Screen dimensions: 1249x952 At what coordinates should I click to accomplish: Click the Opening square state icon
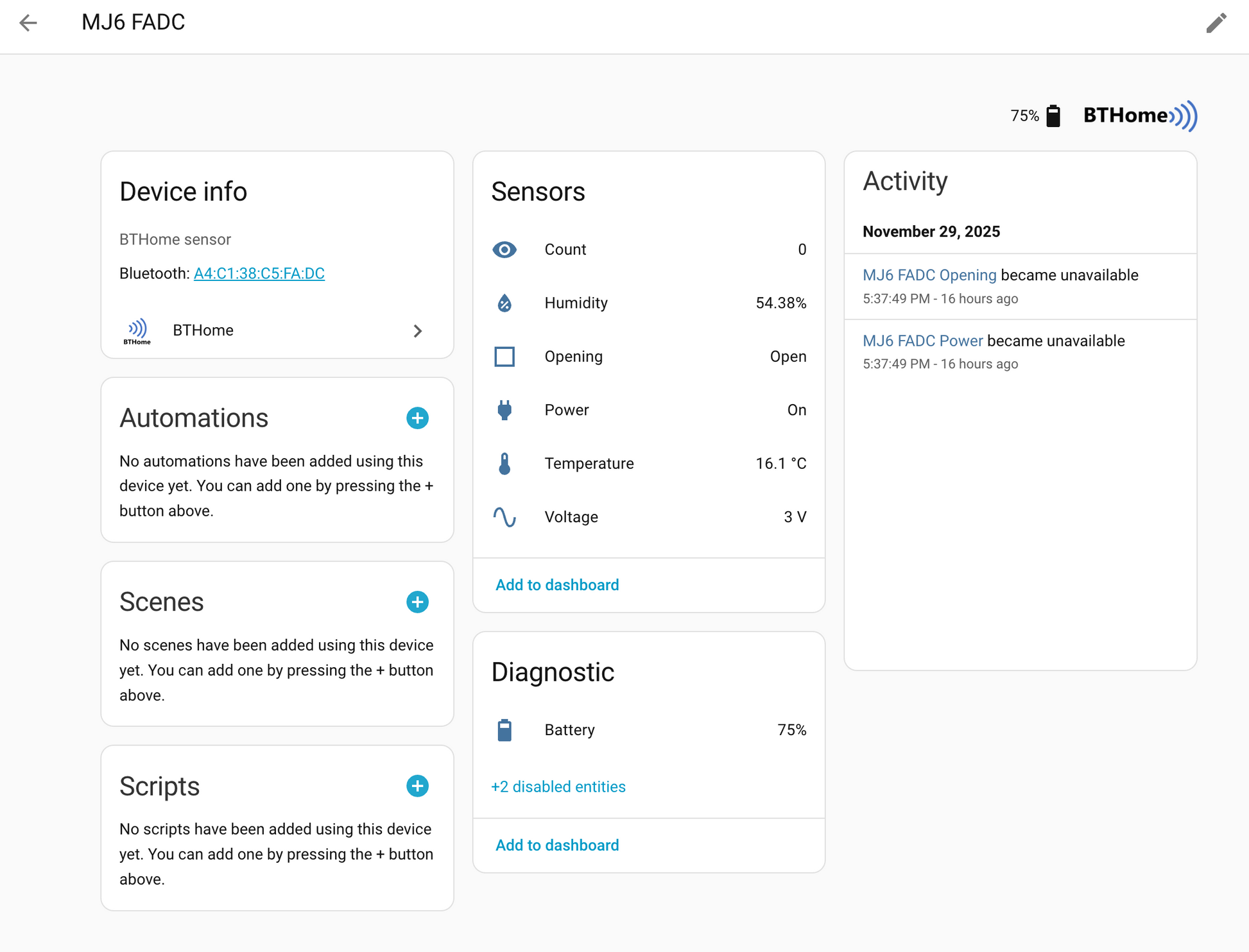tap(504, 357)
